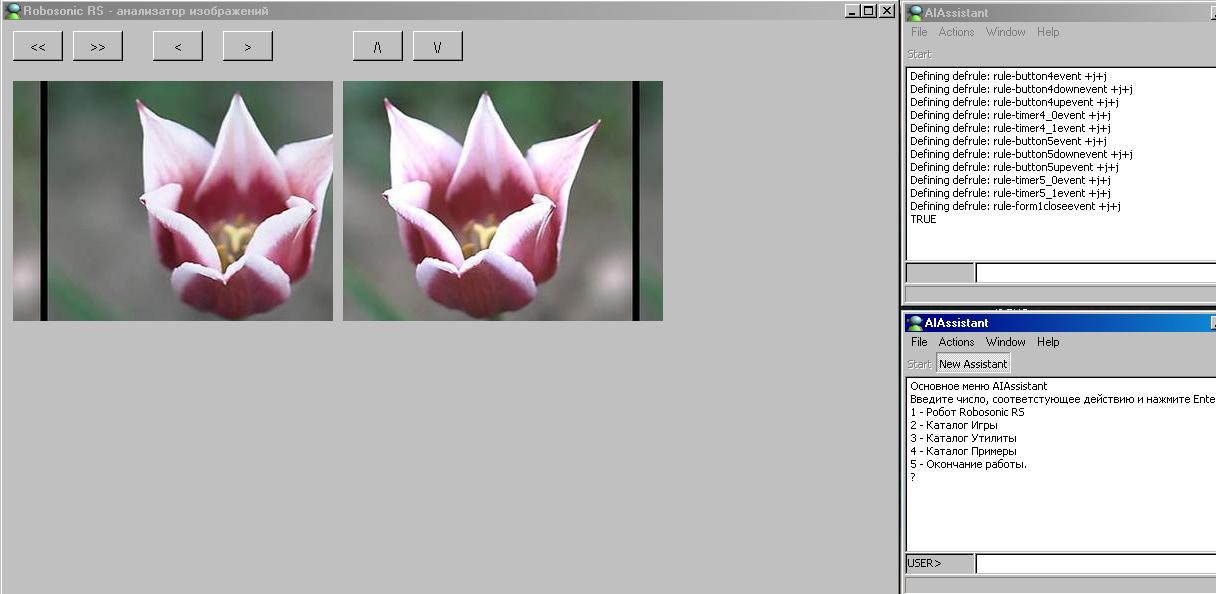Image resolution: width=1216 pixels, height=594 pixels.
Task: Click the New Assistant toolbar button
Action: click(973, 364)
